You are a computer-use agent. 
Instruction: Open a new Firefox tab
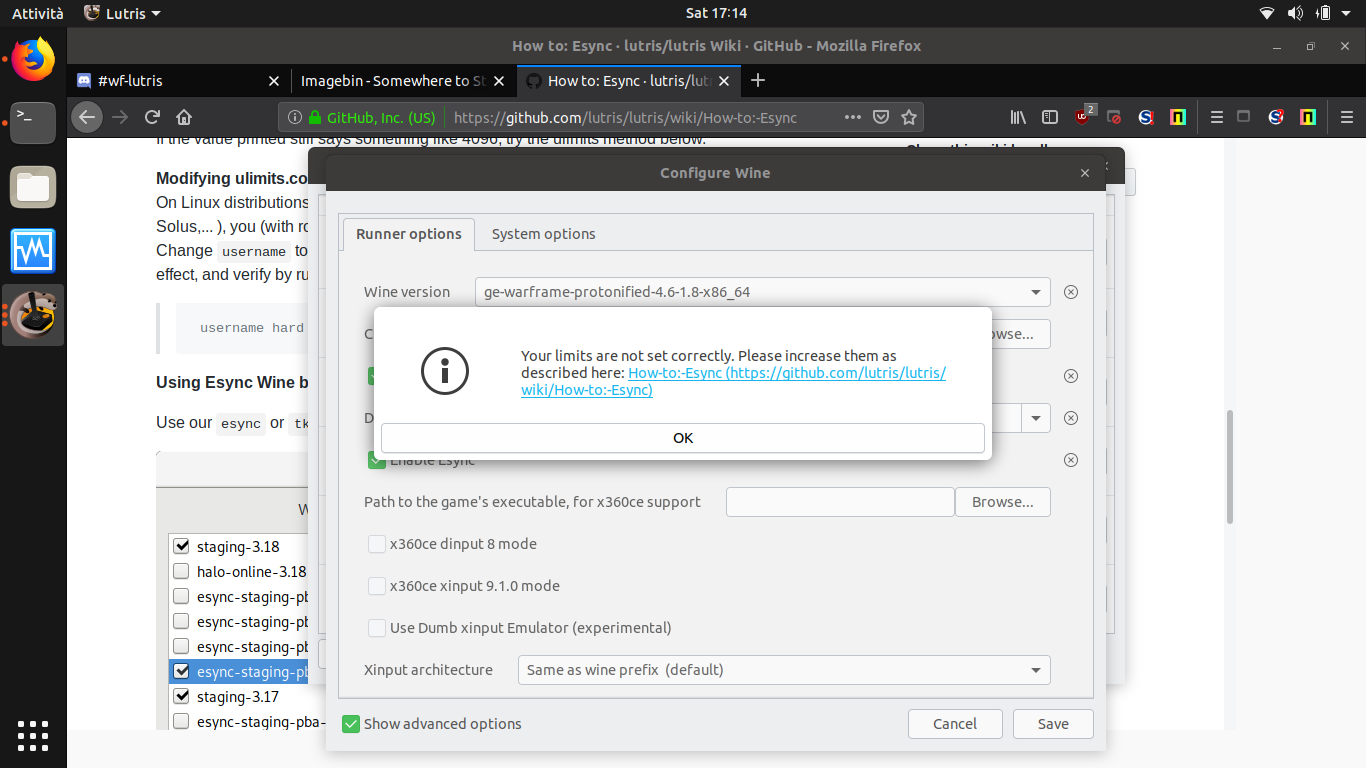[x=758, y=80]
